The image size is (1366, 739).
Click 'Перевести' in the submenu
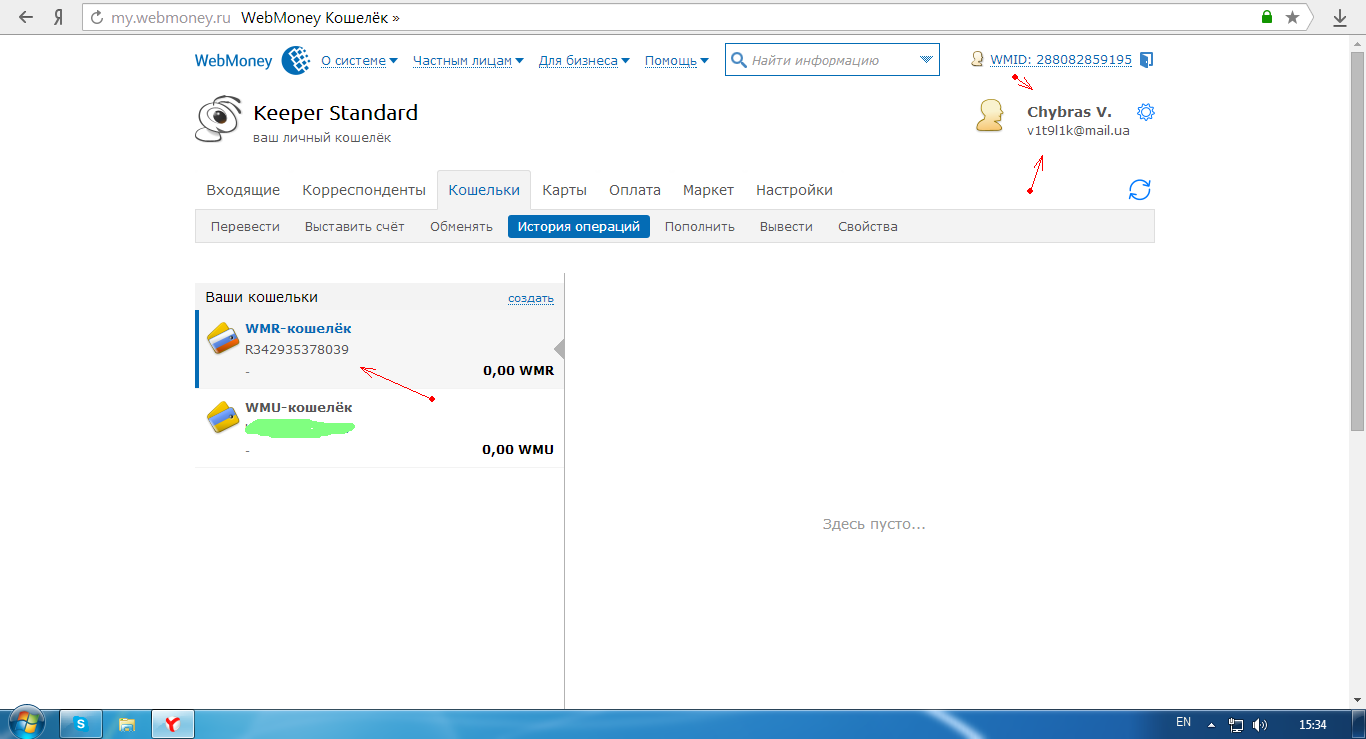[245, 227]
